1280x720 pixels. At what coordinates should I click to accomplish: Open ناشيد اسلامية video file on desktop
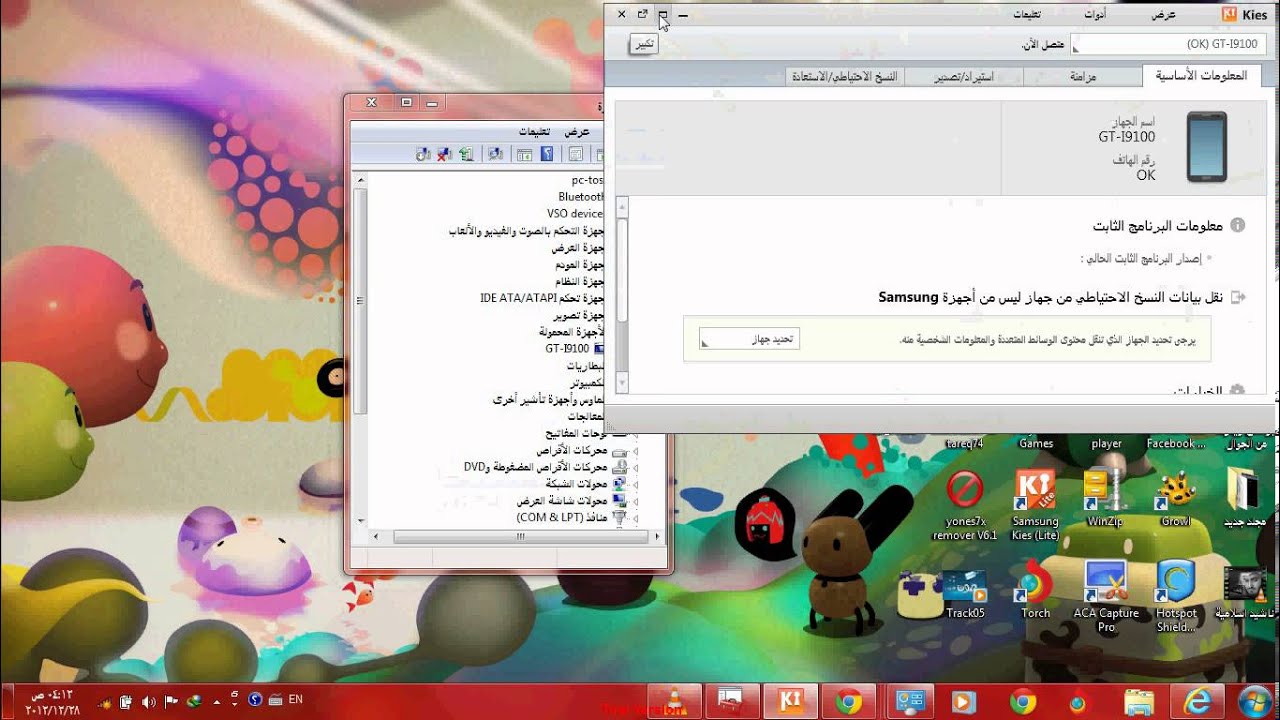1244,592
